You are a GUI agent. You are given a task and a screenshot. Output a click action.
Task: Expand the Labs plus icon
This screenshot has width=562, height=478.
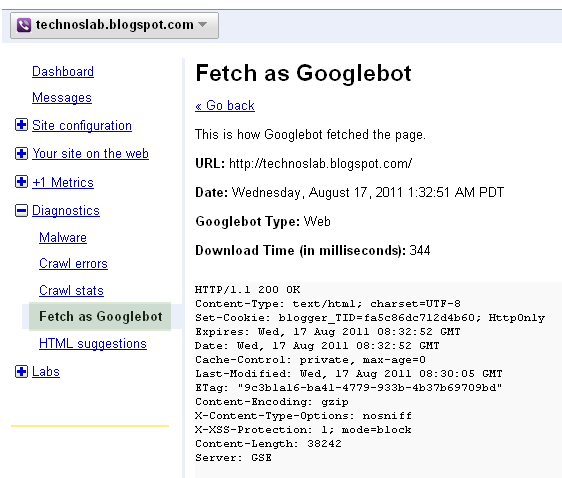click(21, 372)
